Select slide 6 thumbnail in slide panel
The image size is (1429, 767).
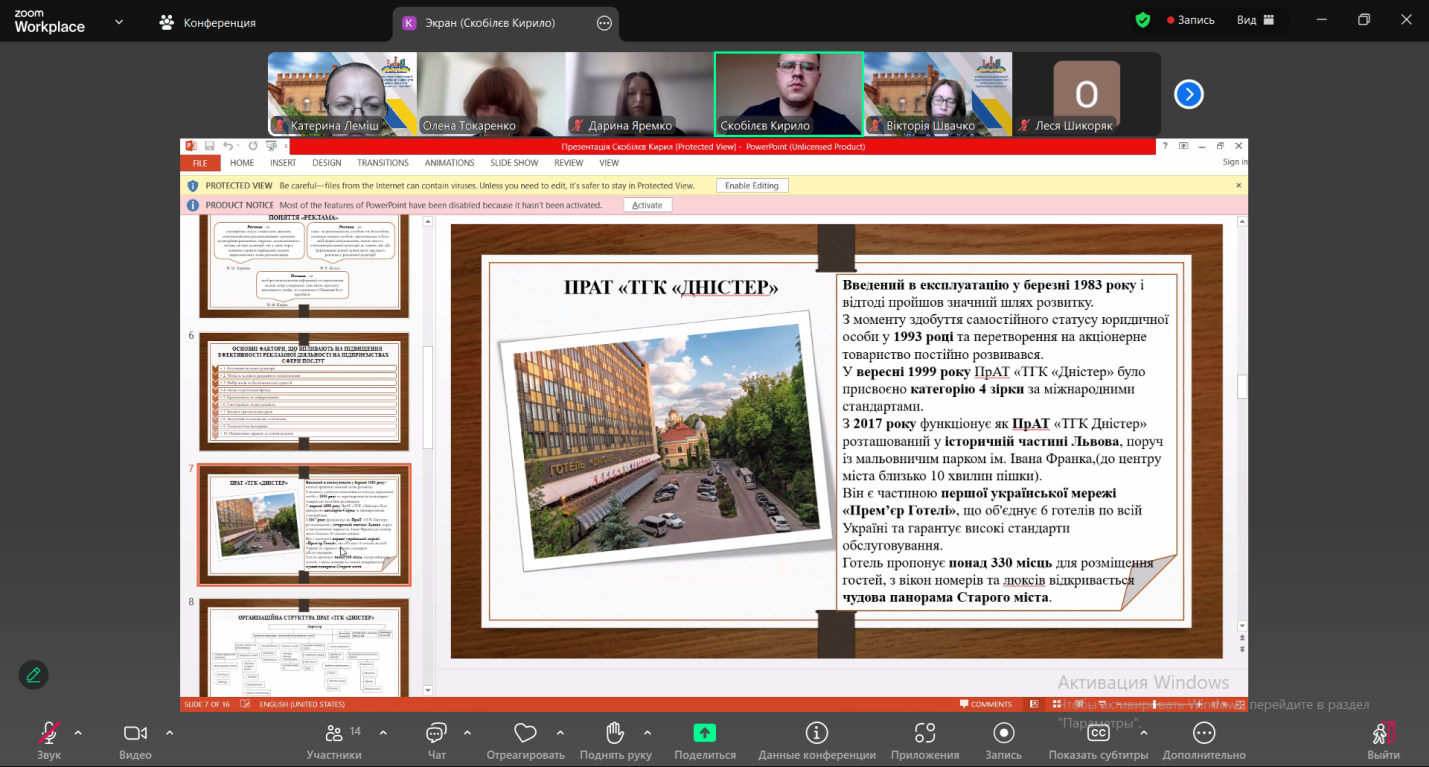click(x=304, y=391)
